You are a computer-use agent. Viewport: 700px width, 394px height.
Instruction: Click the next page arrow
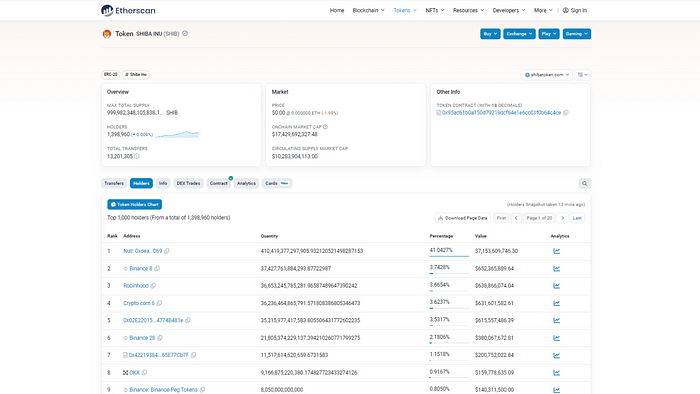[562, 218]
